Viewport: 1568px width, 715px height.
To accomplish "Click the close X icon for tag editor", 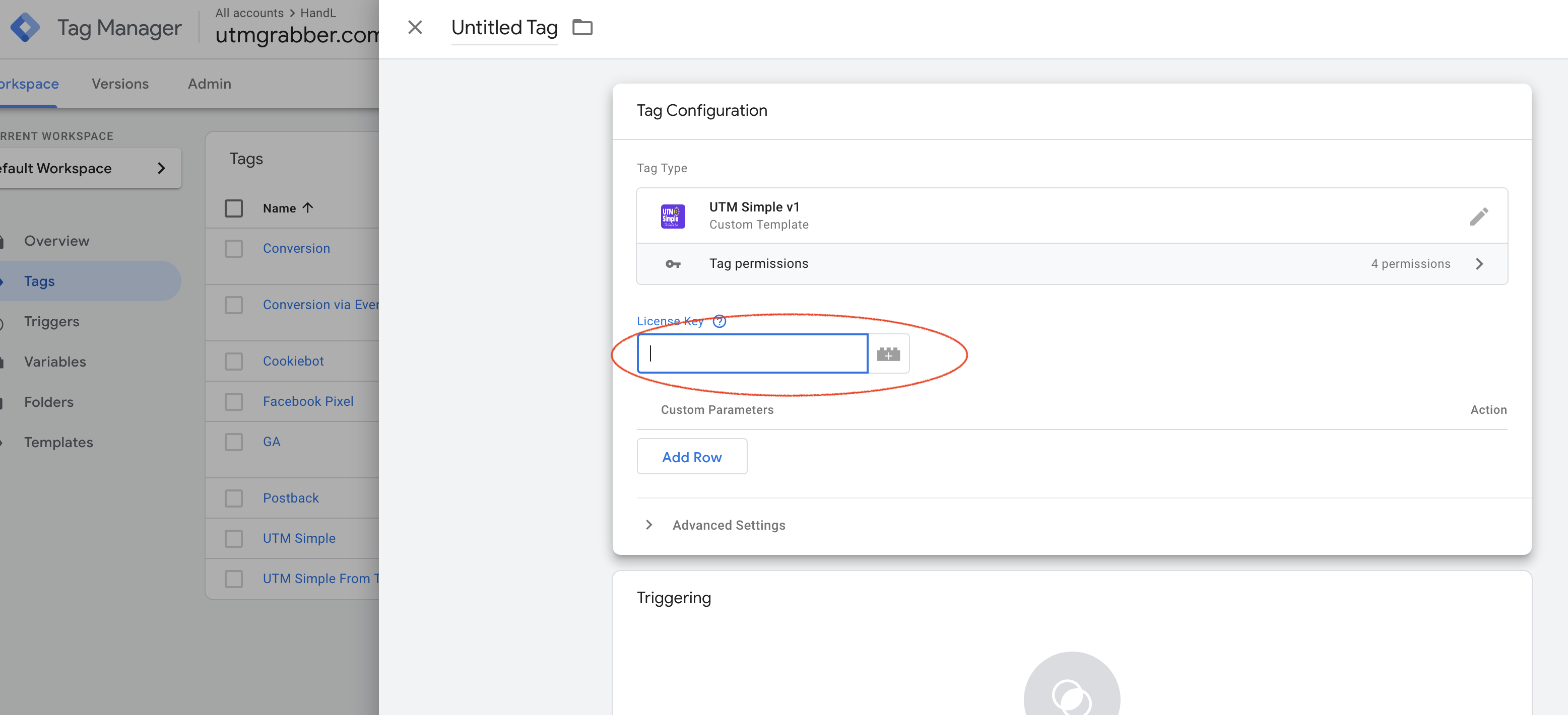I will pyautogui.click(x=415, y=27).
